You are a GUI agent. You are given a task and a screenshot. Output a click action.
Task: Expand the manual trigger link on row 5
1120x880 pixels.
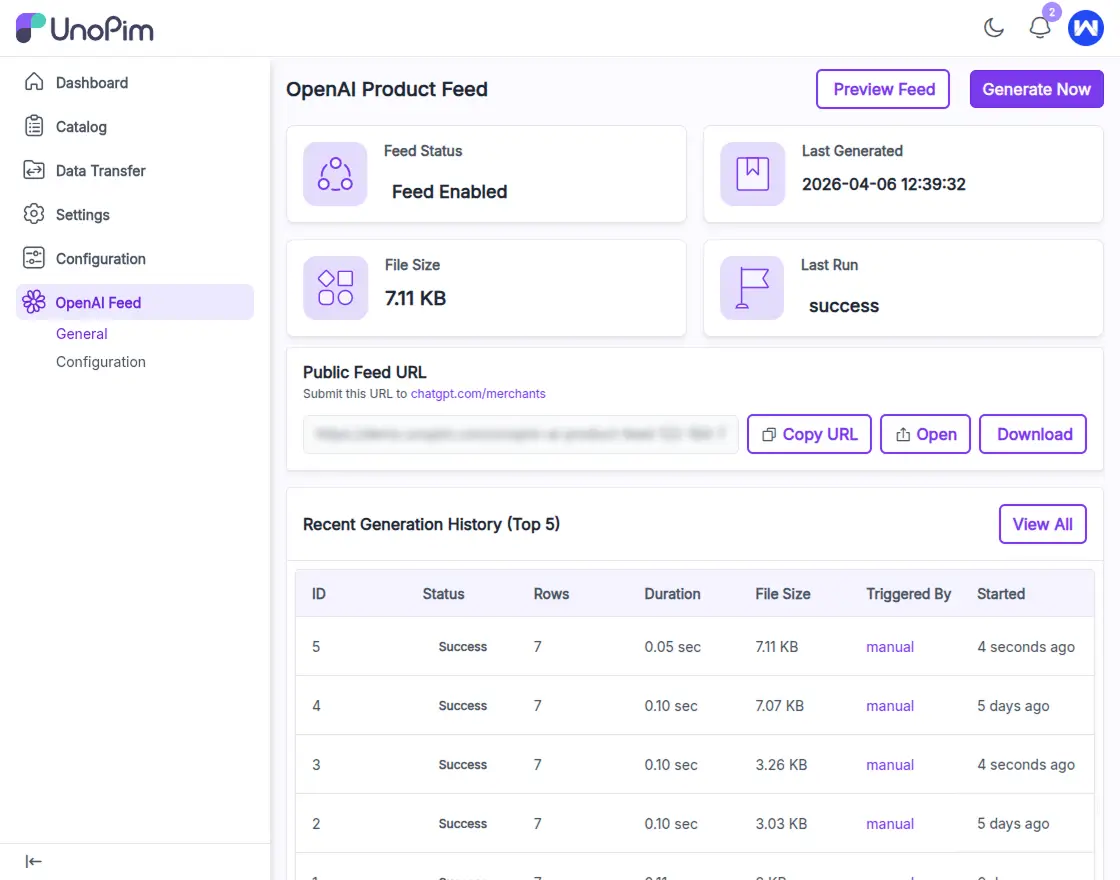[x=889, y=647]
